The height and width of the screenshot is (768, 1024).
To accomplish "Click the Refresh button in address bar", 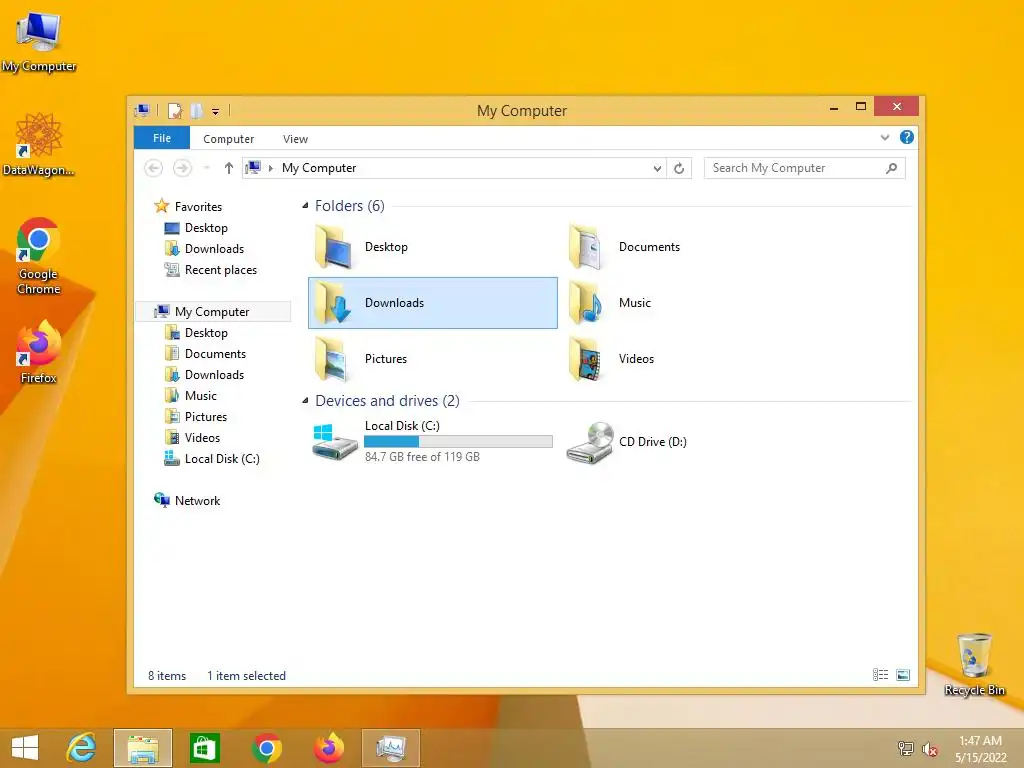I will click(x=679, y=168).
